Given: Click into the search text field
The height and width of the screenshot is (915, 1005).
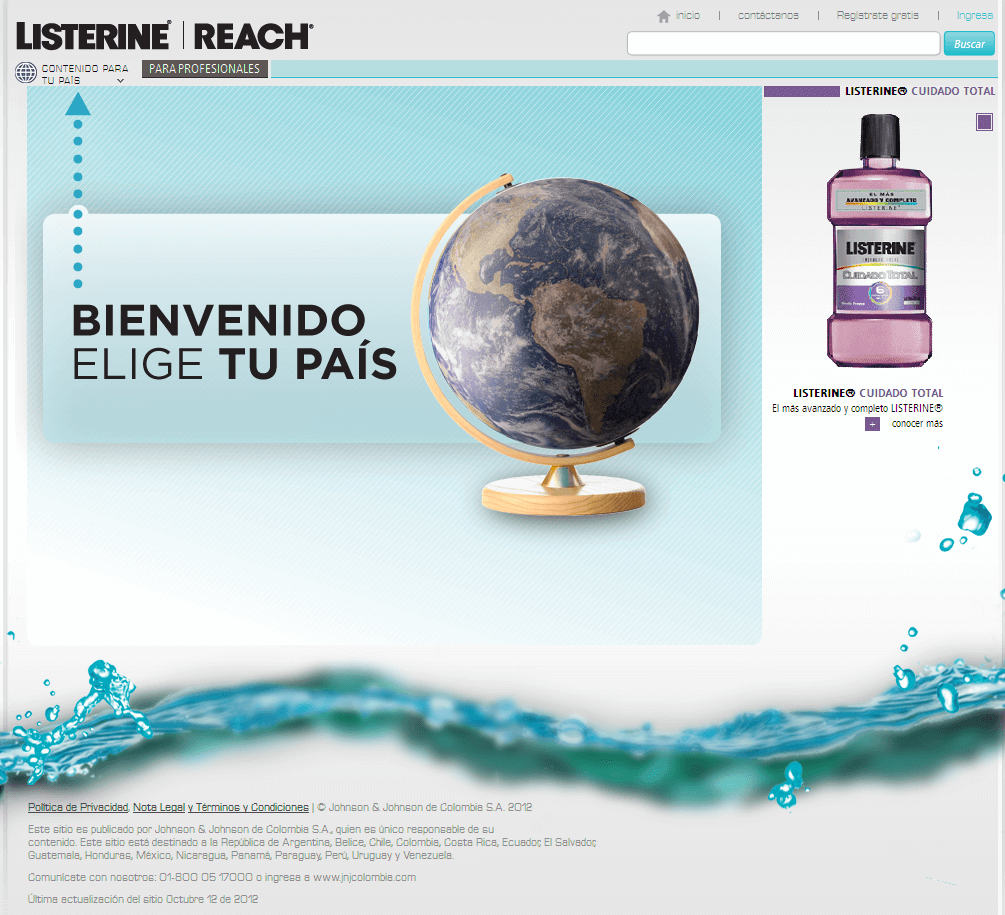Looking at the screenshot, I should [783, 43].
